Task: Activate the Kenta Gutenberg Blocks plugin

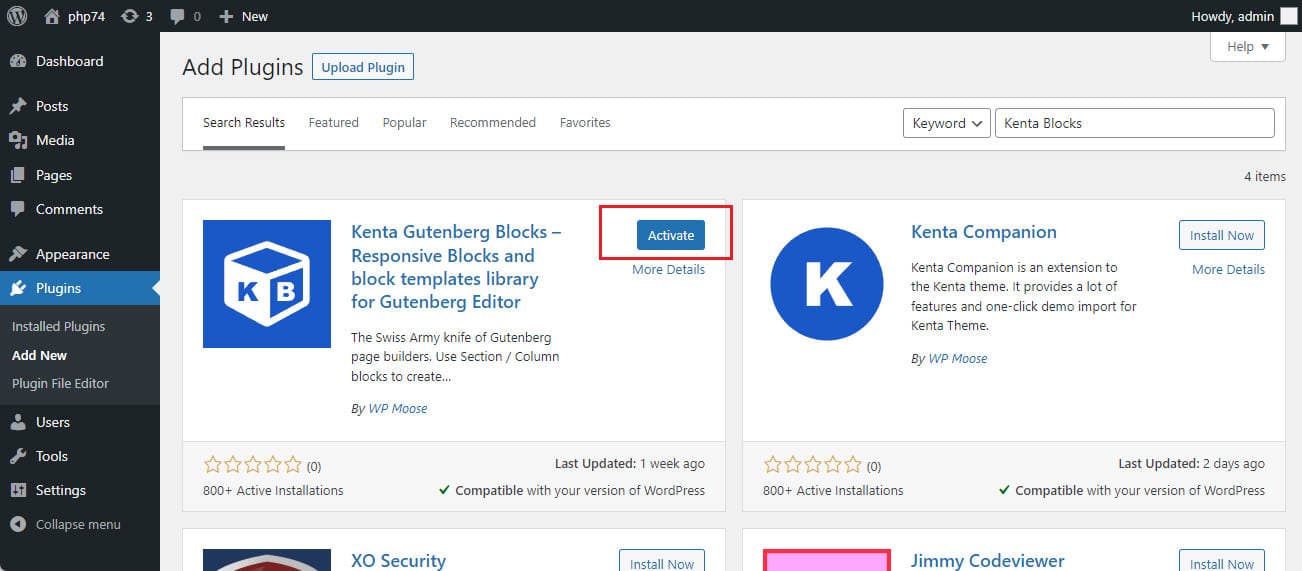Action: coord(671,235)
